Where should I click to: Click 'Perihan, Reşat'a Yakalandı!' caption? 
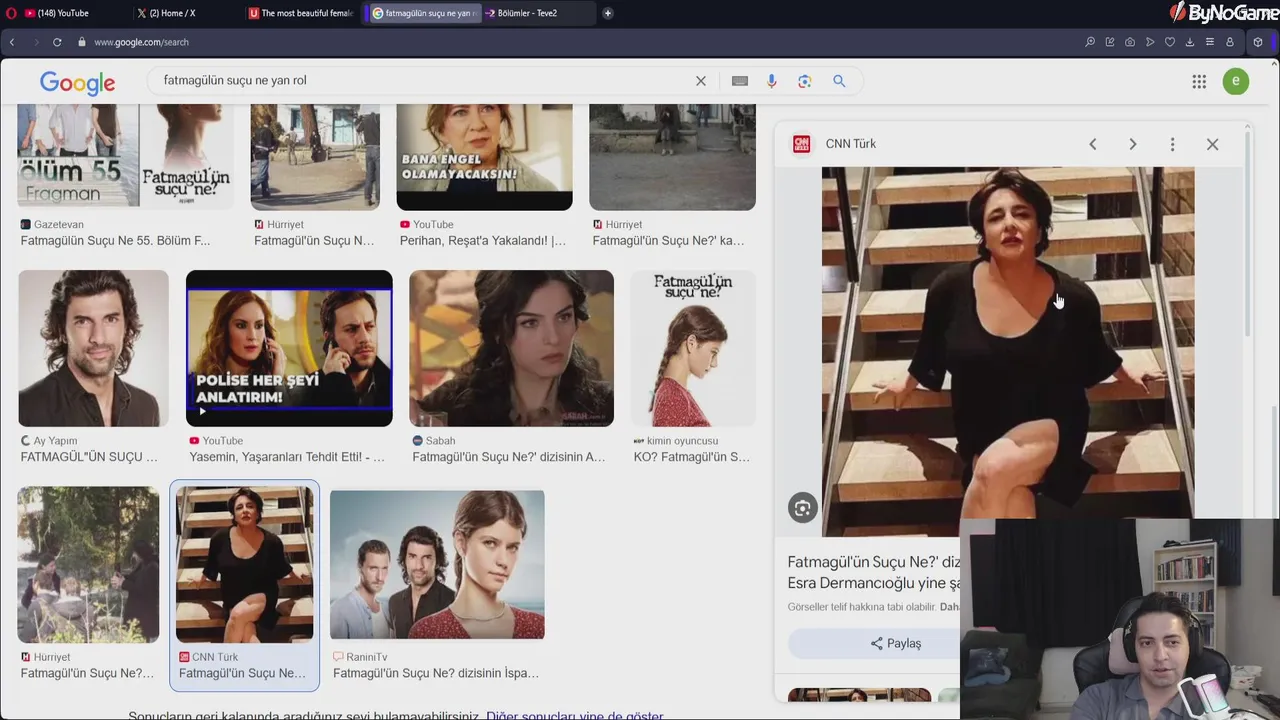[482, 241]
